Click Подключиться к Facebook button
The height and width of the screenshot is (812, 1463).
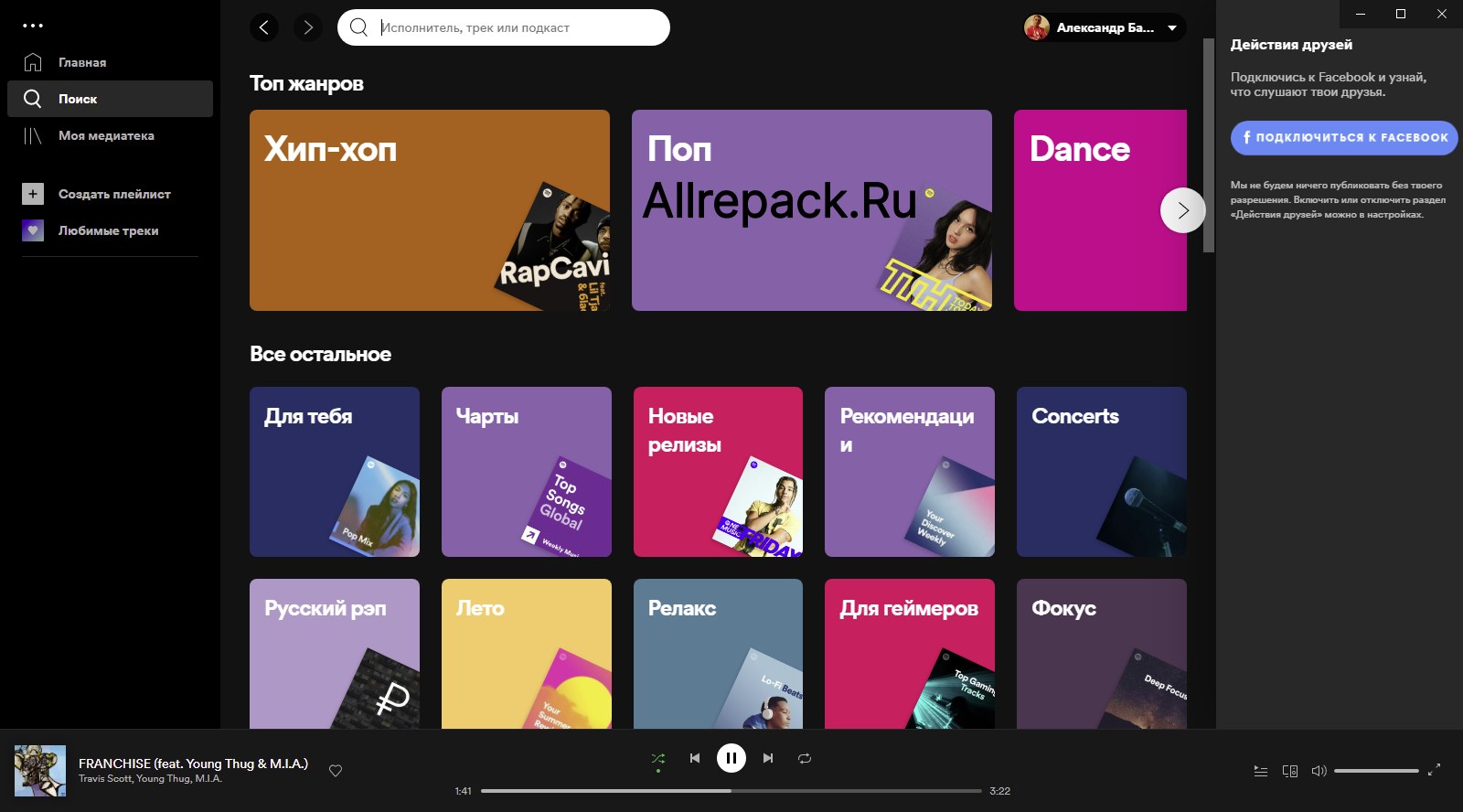[x=1344, y=138]
